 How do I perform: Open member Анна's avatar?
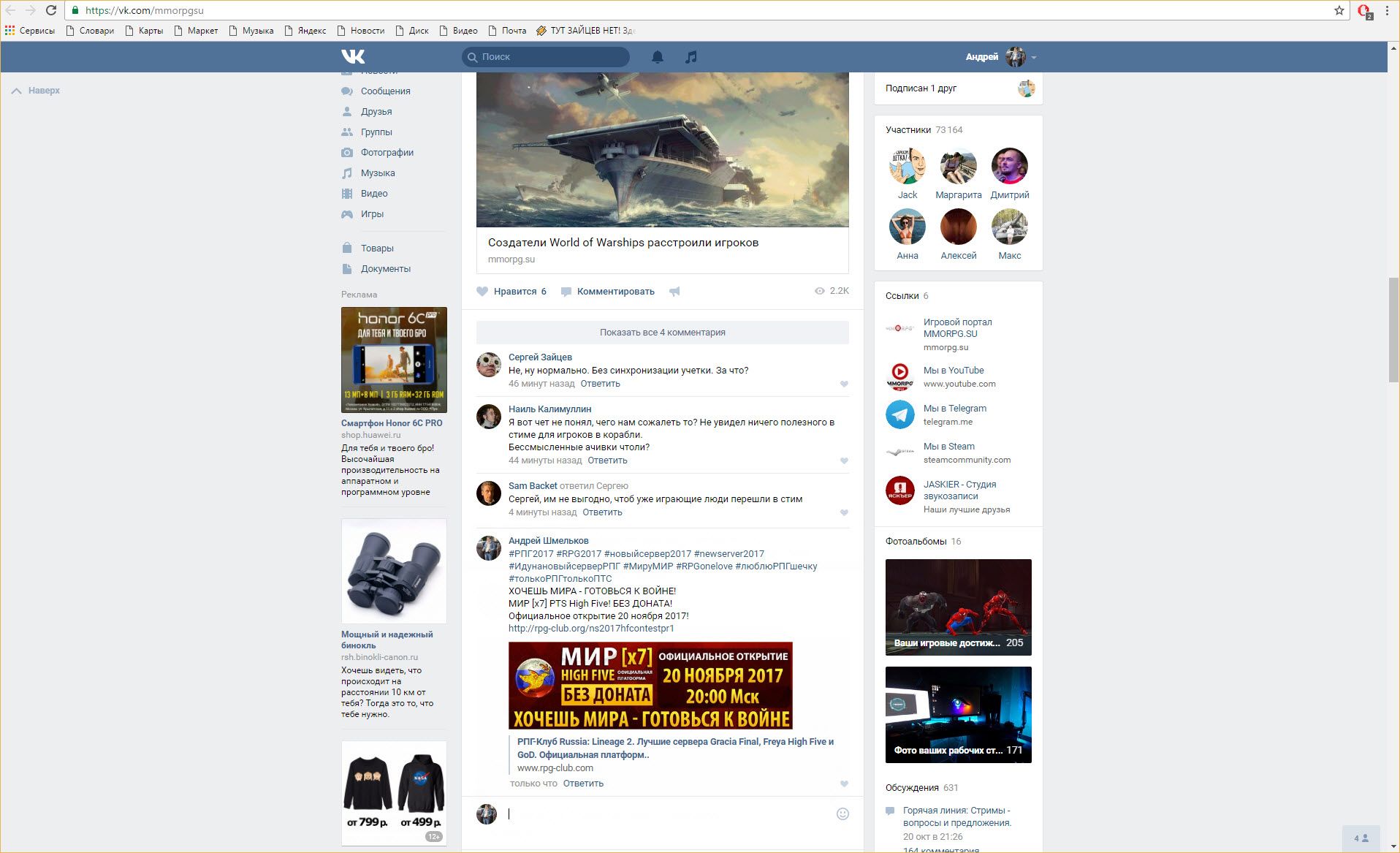908,227
